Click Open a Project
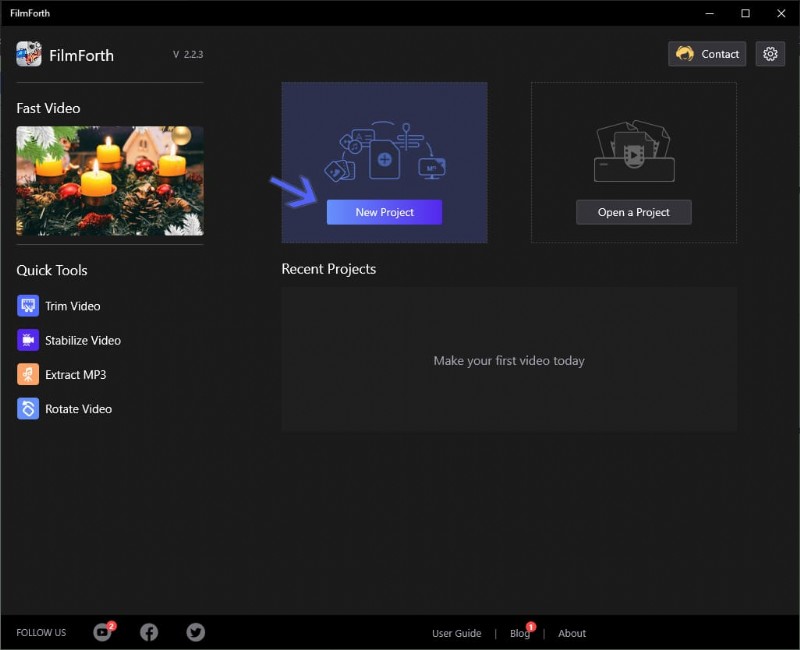Image resolution: width=800 pixels, height=650 pixels. point(633,212)
